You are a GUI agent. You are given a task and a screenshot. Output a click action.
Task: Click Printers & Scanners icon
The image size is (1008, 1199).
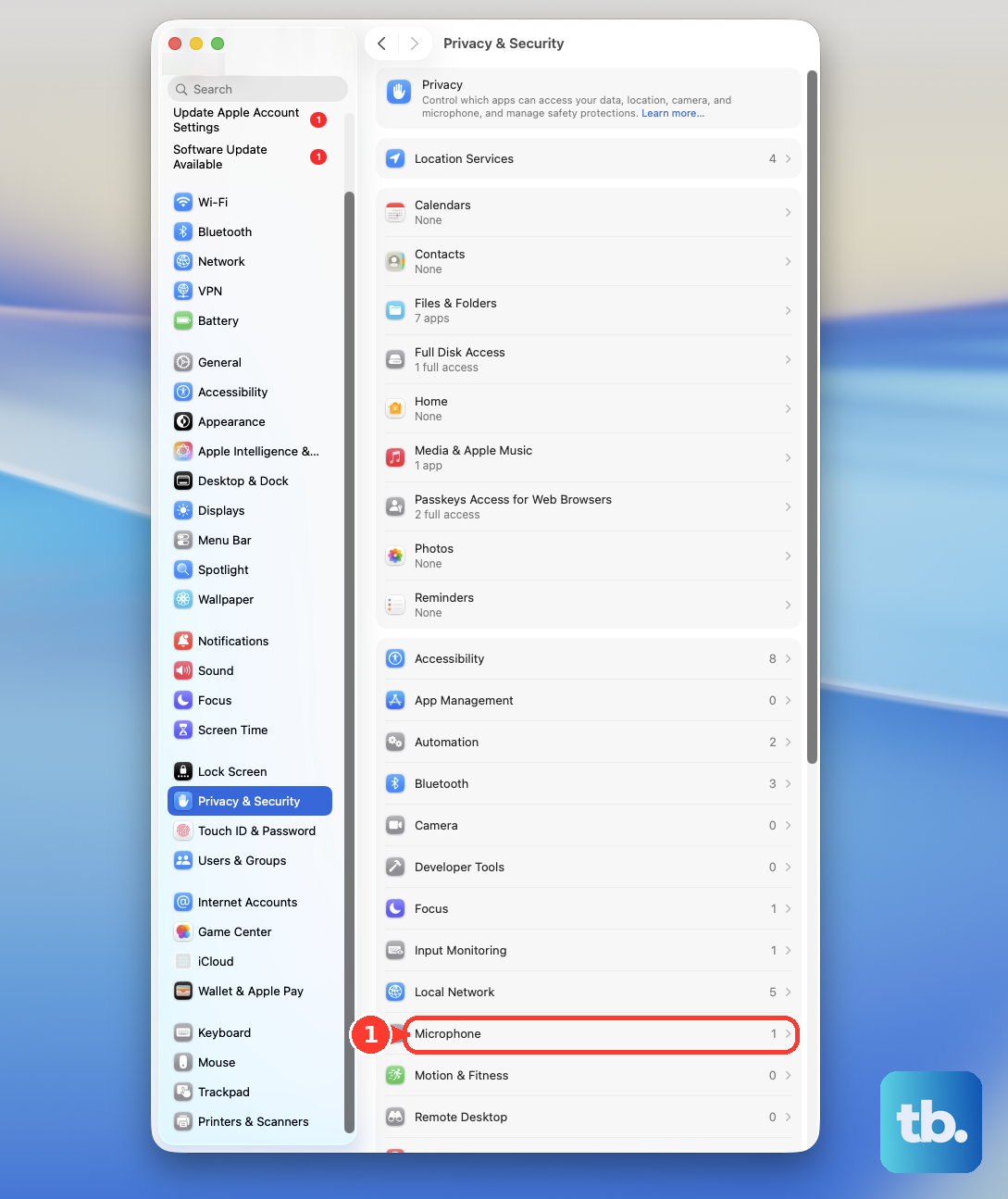click(183, 1121)
